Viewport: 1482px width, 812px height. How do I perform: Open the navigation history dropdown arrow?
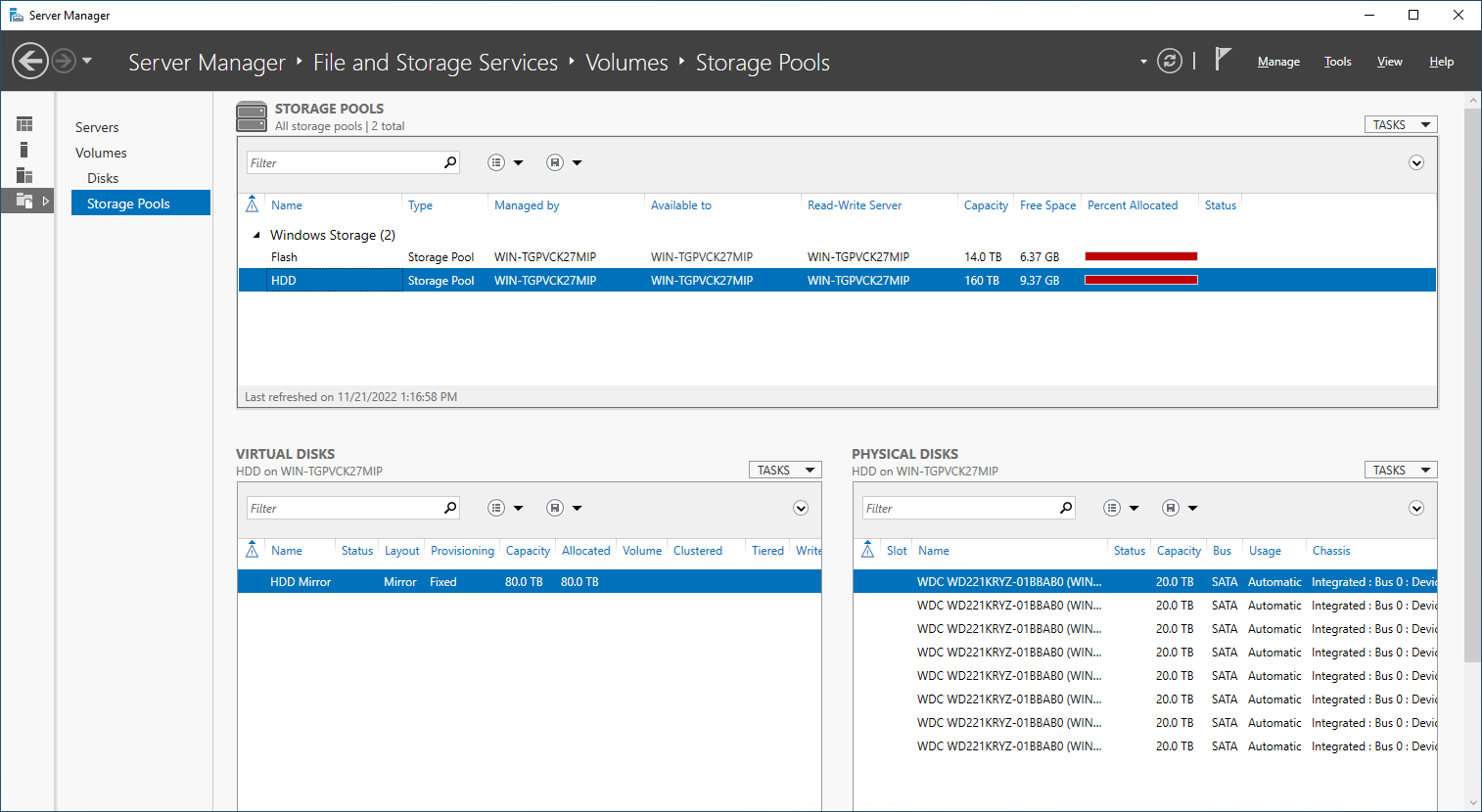click(x=87, y=61)
